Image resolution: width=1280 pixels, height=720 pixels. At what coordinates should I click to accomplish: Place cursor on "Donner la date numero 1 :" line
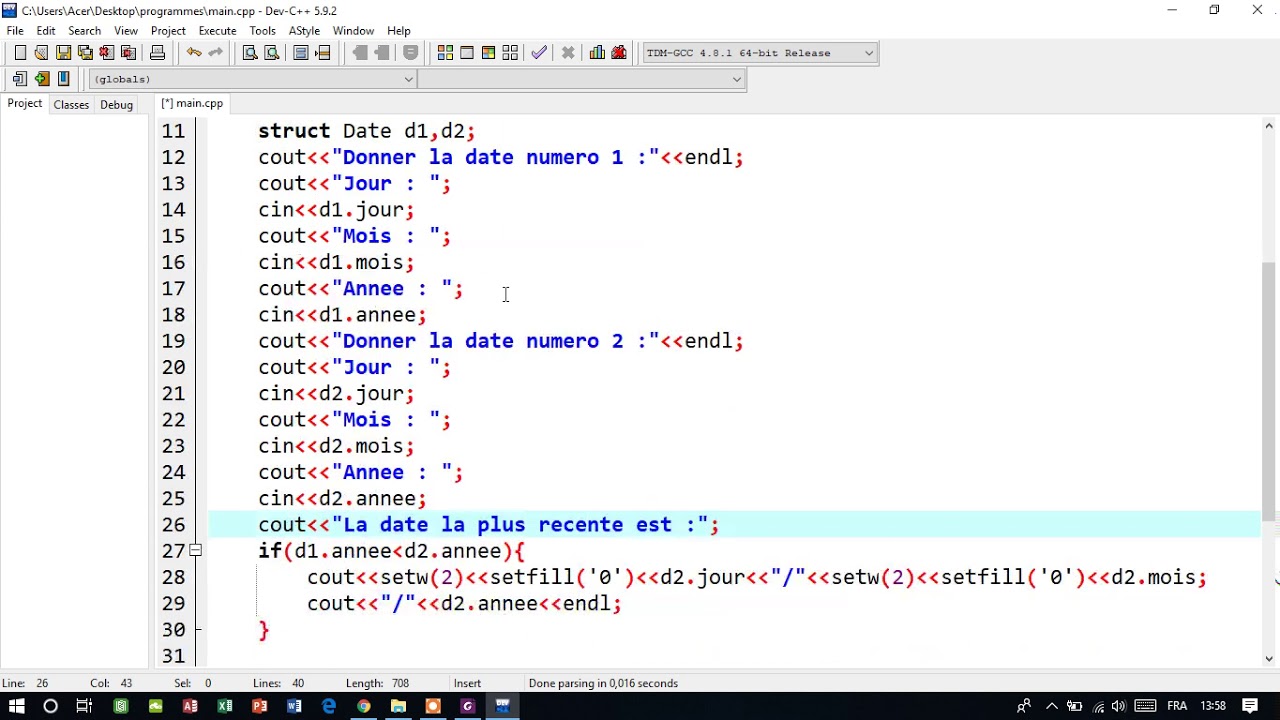(x=501, y=158)
